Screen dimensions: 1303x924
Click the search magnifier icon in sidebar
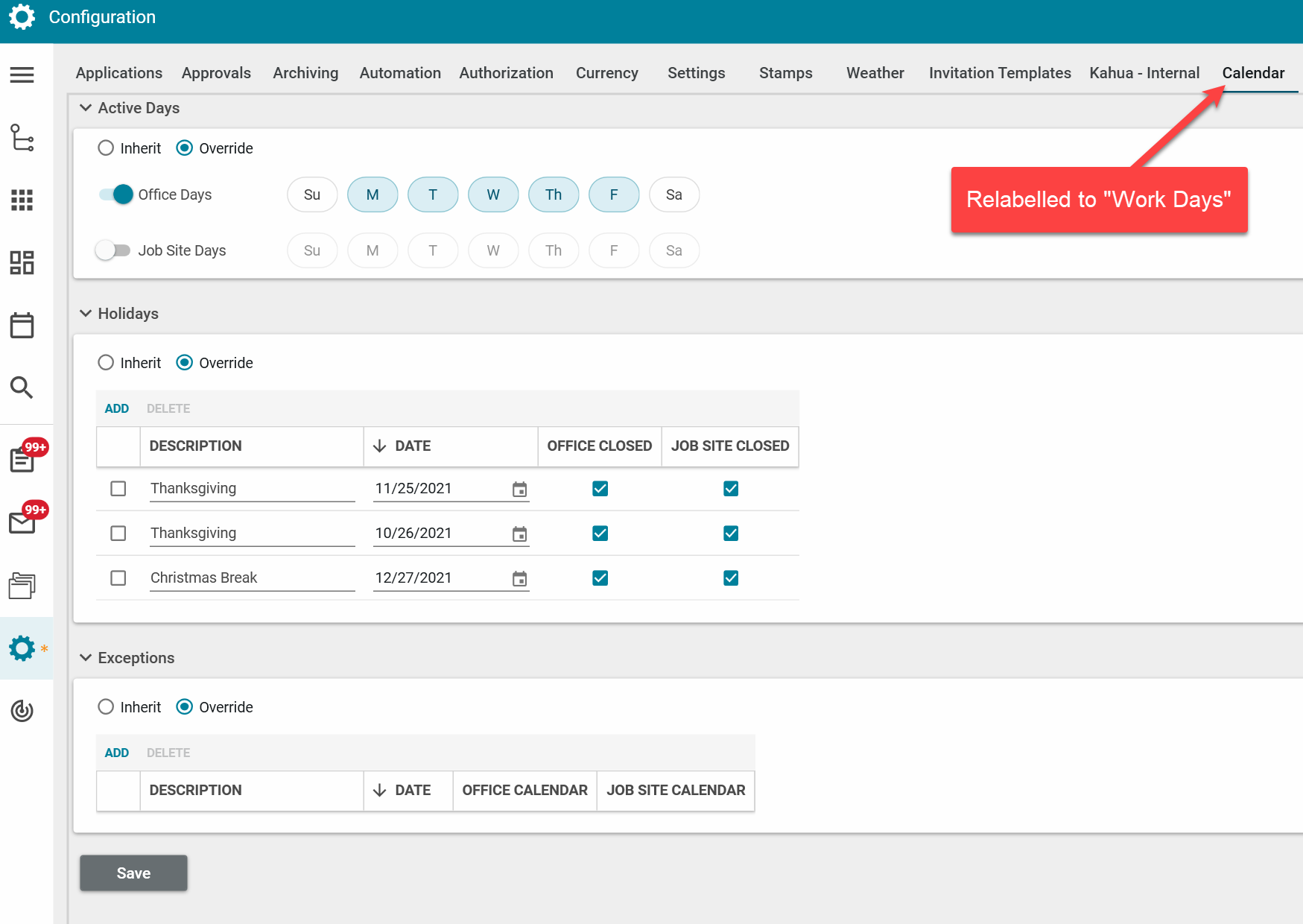[22, 387]
